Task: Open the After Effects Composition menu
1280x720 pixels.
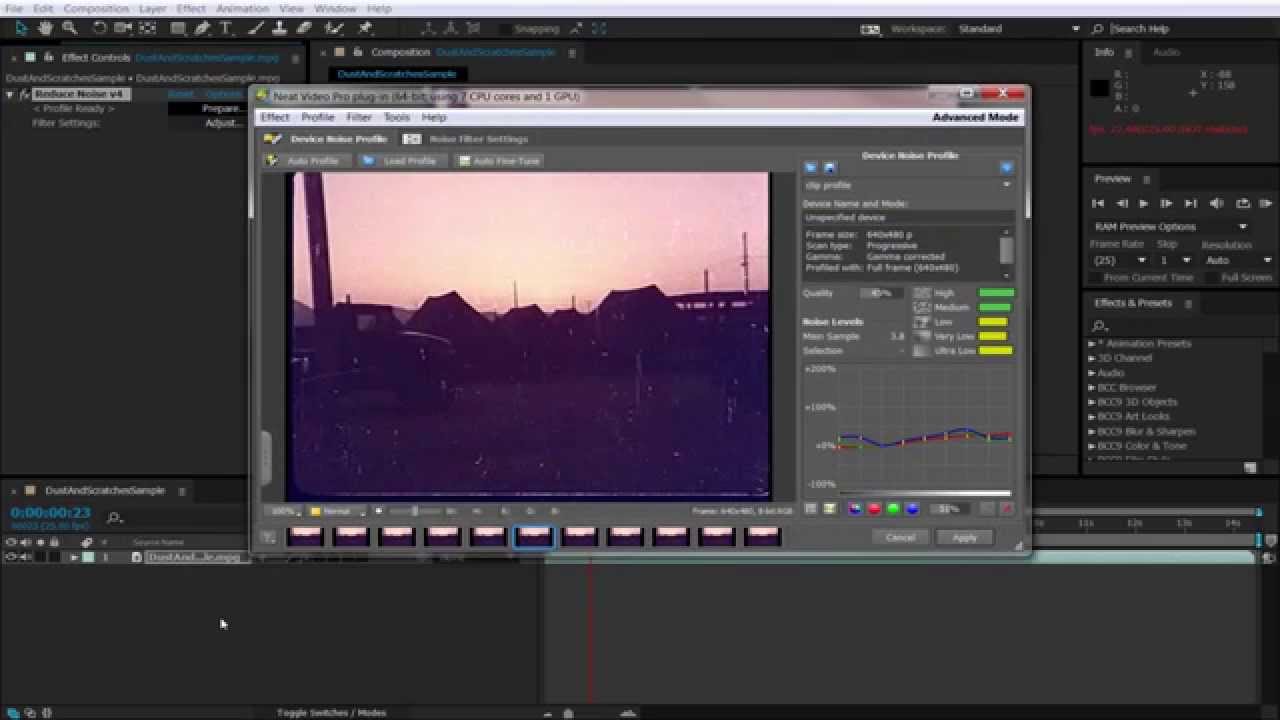Action: click(96, 8)
